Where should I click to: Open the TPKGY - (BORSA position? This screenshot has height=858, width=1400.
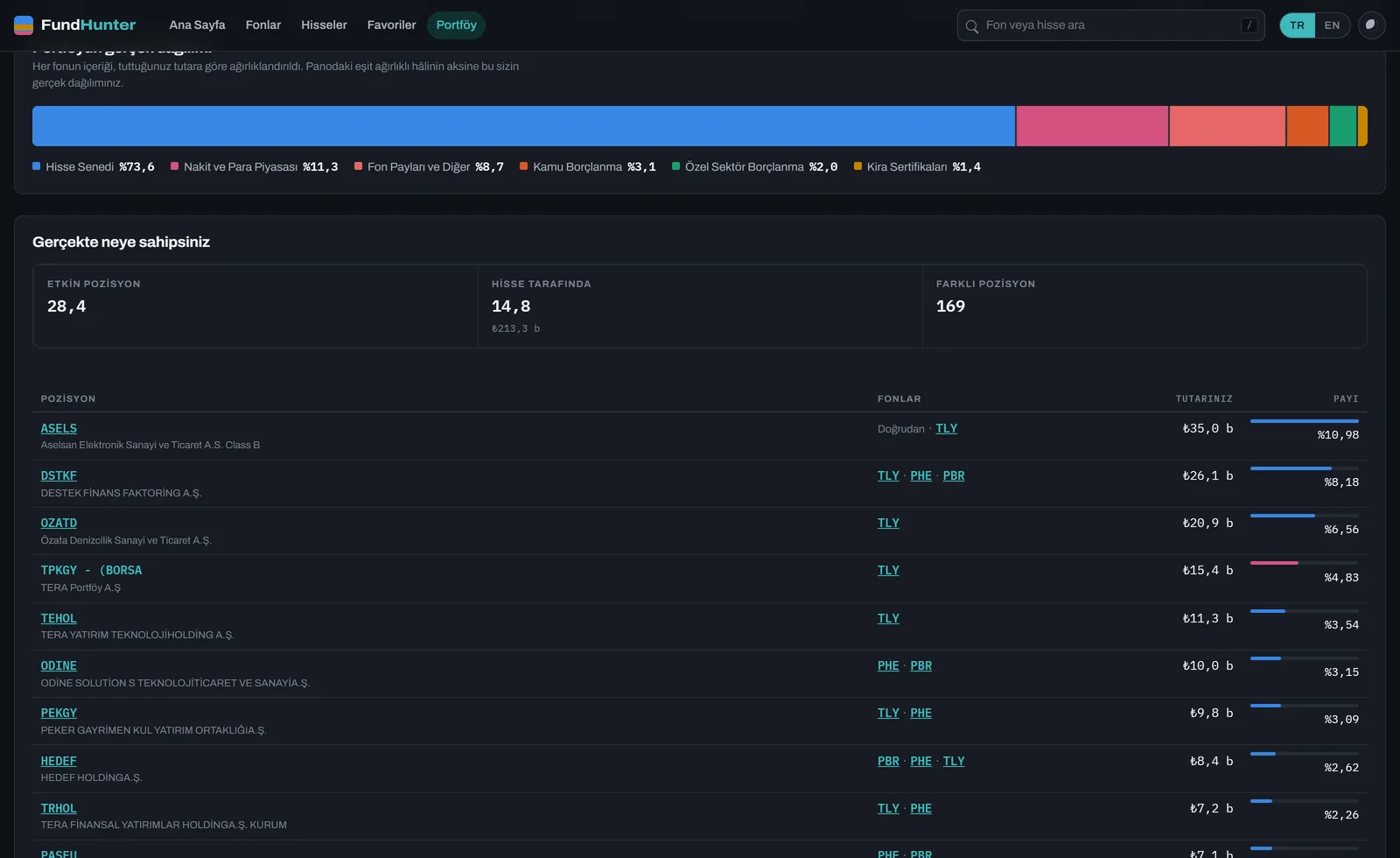91,570
